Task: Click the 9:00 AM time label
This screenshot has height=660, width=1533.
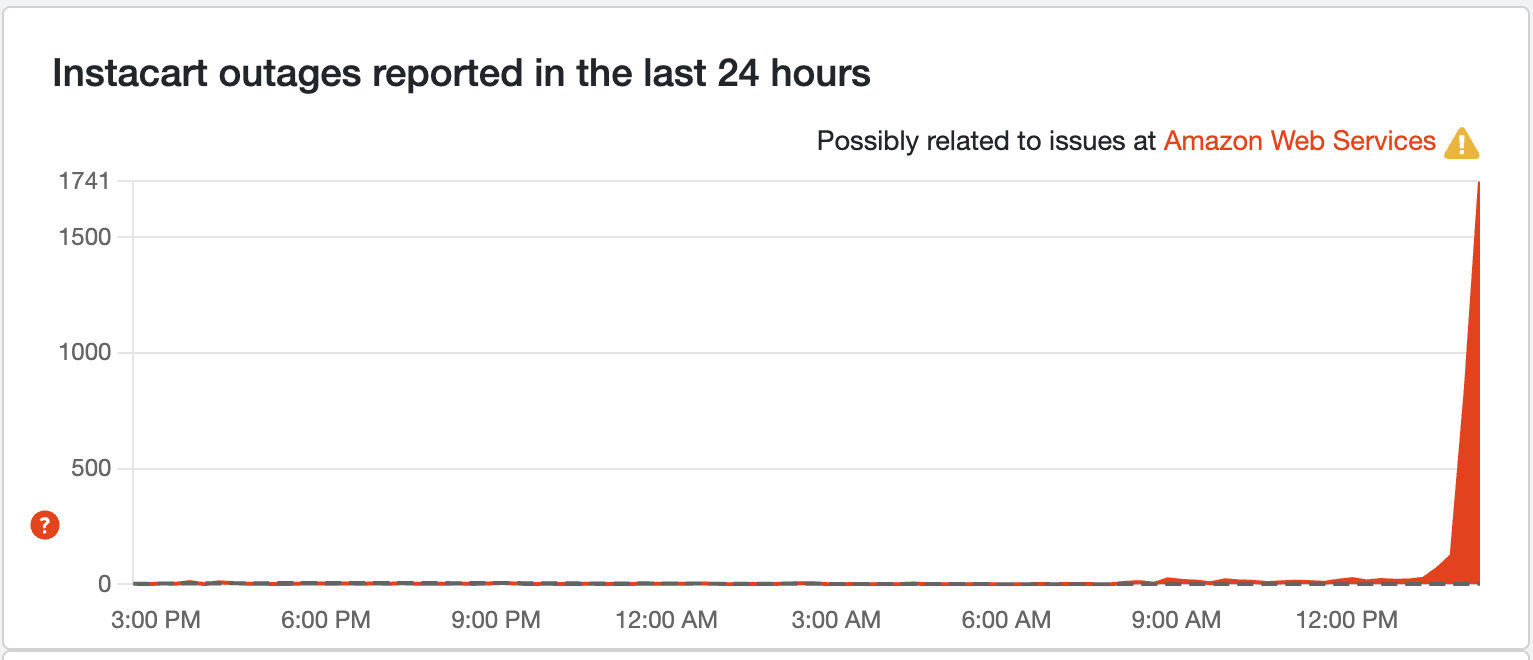Action: 1176,620
